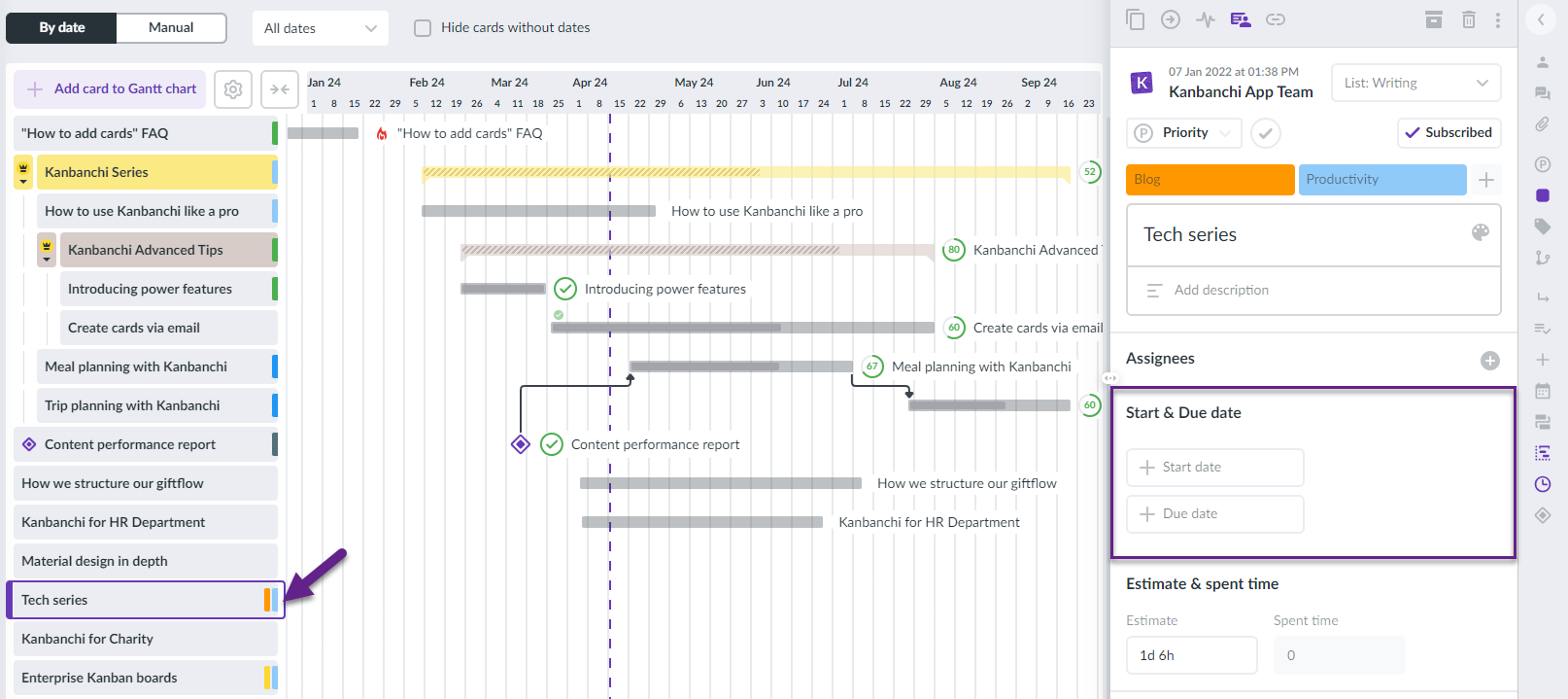
Task: Click the team-presentation icon in the card toolbar
Action: 1241,19
